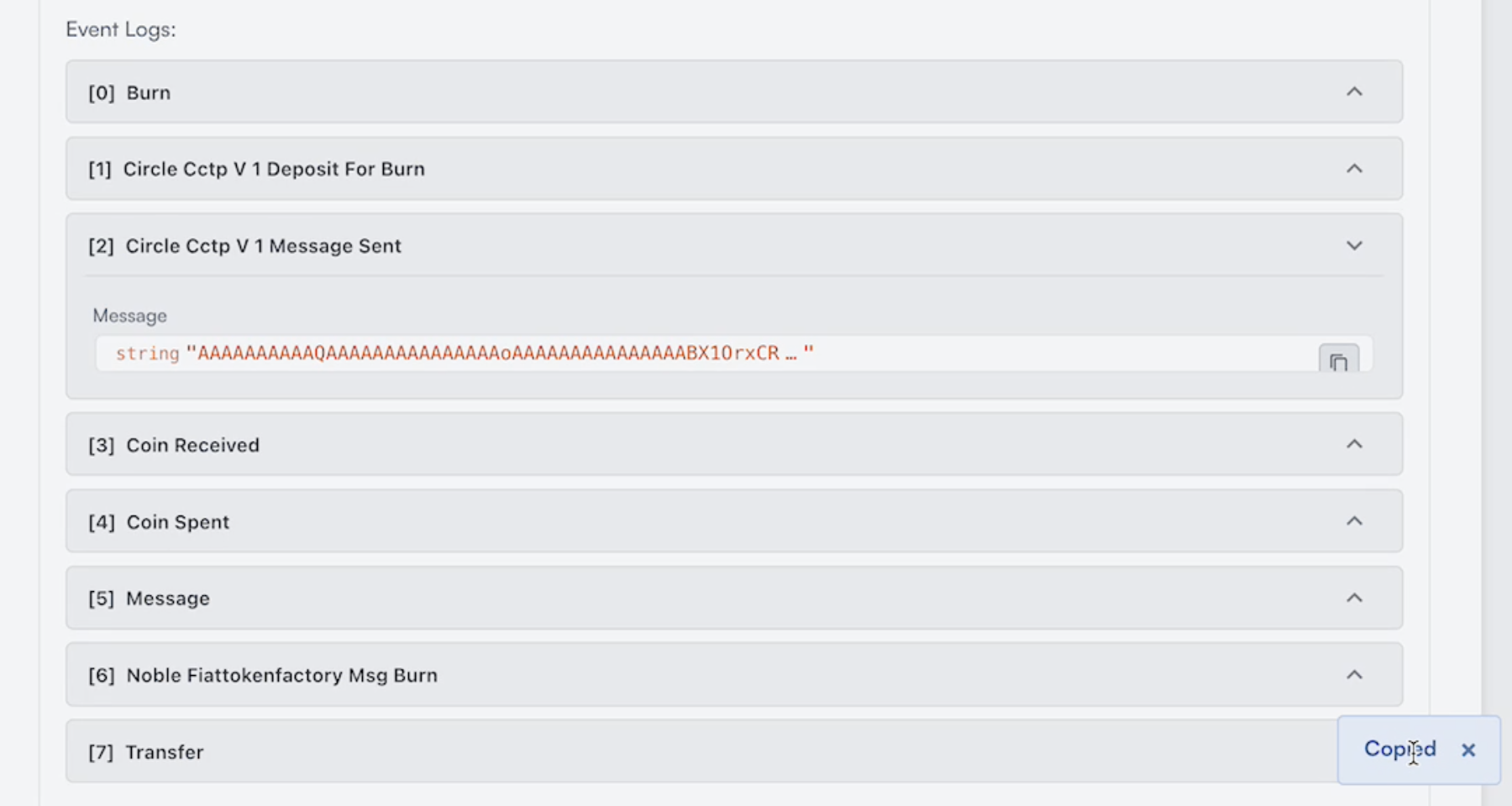Open the [7] Transfer event log
Image resolution: width=1512 pixels, height=806 pixels.
(x=165, y=752)
